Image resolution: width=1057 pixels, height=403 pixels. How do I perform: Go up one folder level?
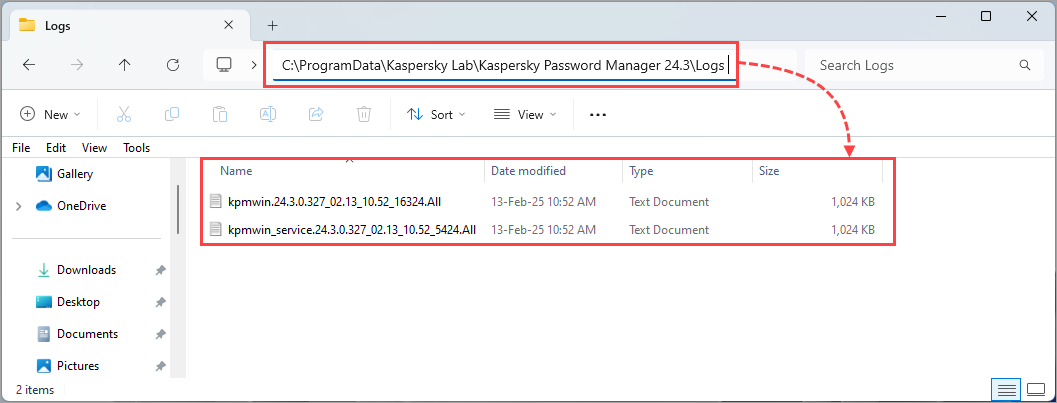pos(124,65)
